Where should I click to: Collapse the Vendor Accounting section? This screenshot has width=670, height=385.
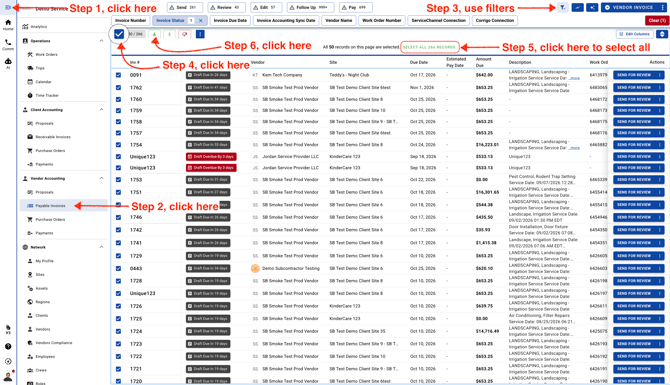pos(101,178)
